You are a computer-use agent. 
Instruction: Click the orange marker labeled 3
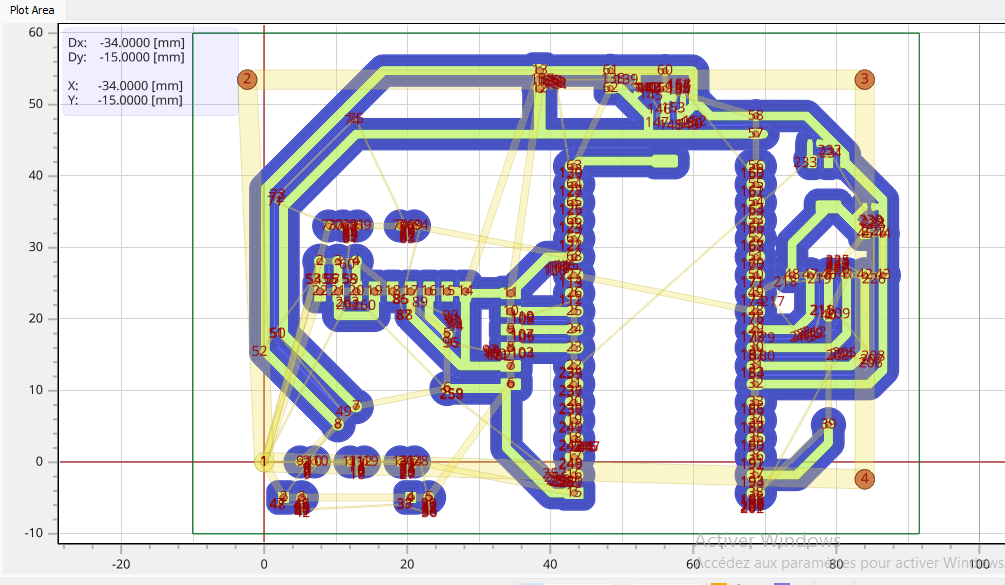[x=864, y=79]
